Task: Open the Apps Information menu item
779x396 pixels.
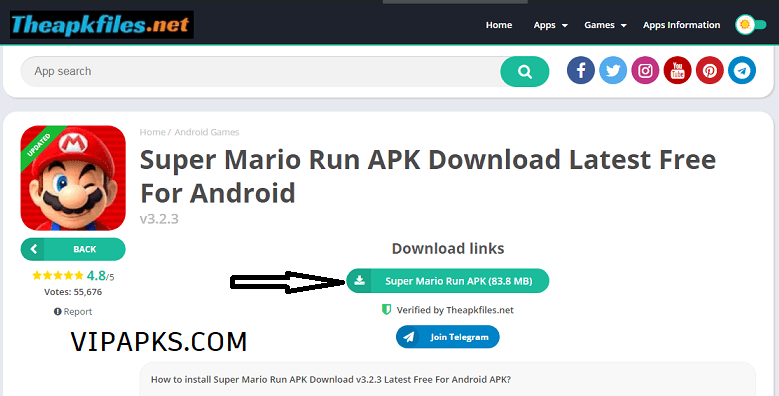Action: tap(681, 25)
